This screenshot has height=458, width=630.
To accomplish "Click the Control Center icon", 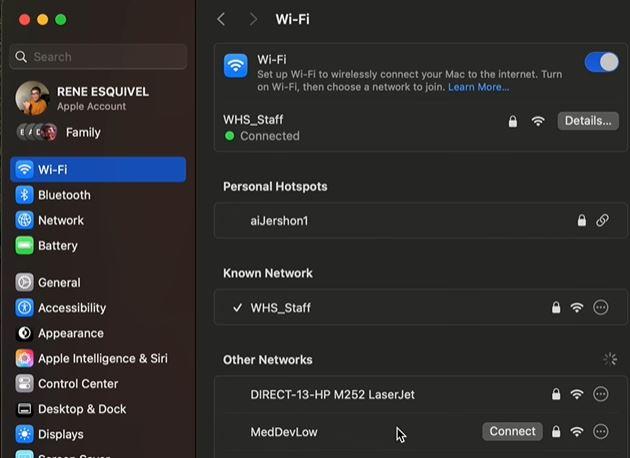I will (25, 384).
